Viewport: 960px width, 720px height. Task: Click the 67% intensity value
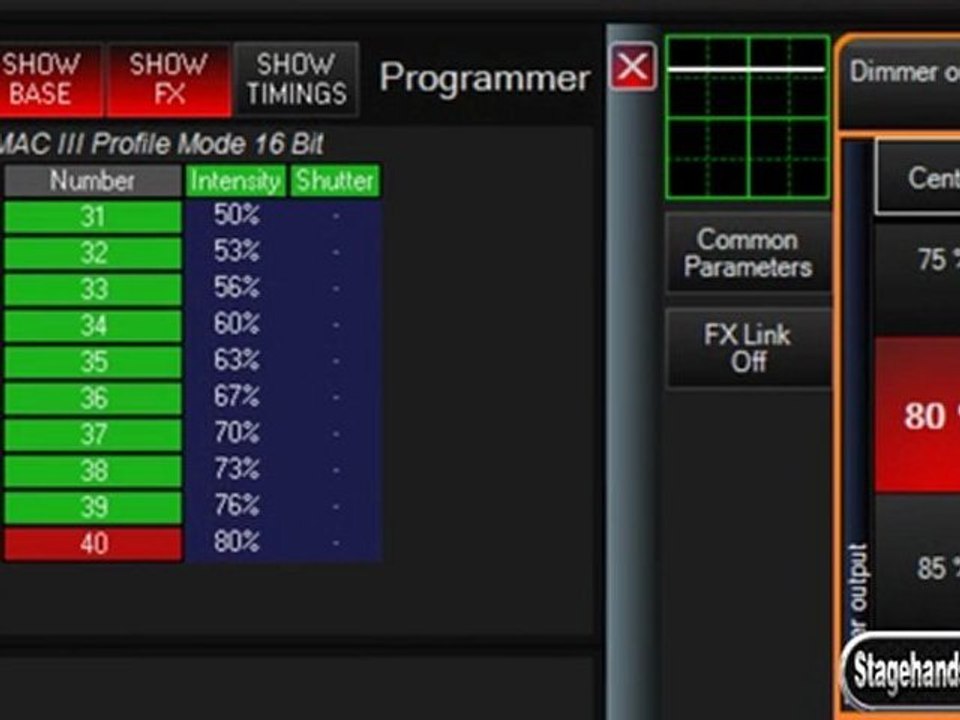coord(237,397)
